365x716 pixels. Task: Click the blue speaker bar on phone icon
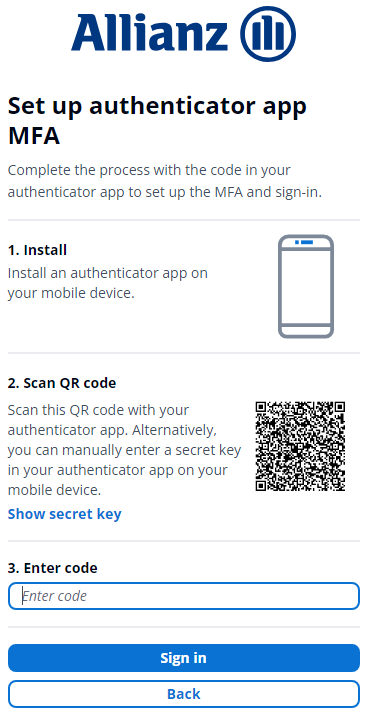click(304, 242)
